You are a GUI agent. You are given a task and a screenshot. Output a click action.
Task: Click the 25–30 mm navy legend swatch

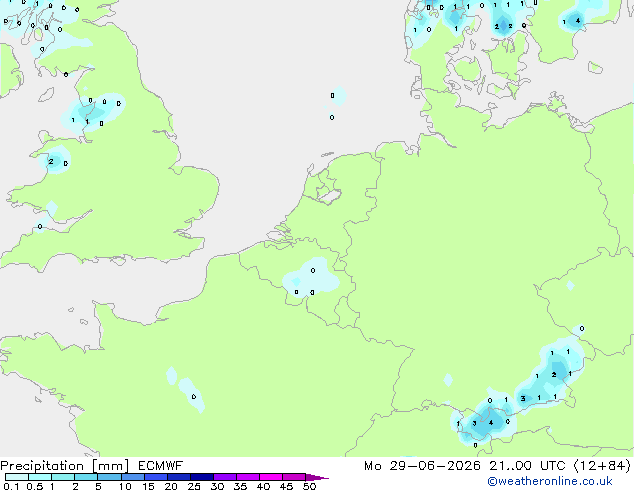202,477
